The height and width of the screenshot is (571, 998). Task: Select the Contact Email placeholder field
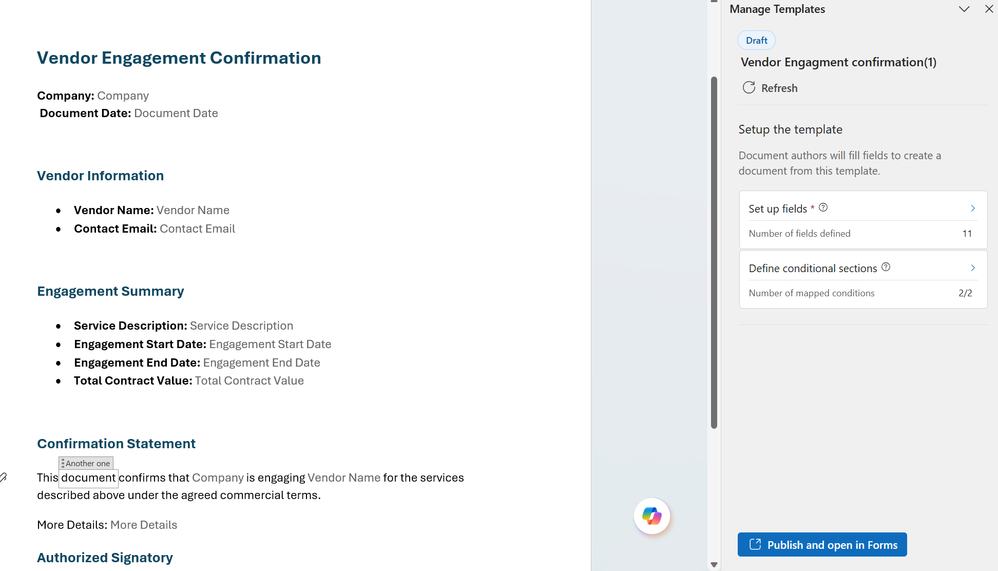197,229
